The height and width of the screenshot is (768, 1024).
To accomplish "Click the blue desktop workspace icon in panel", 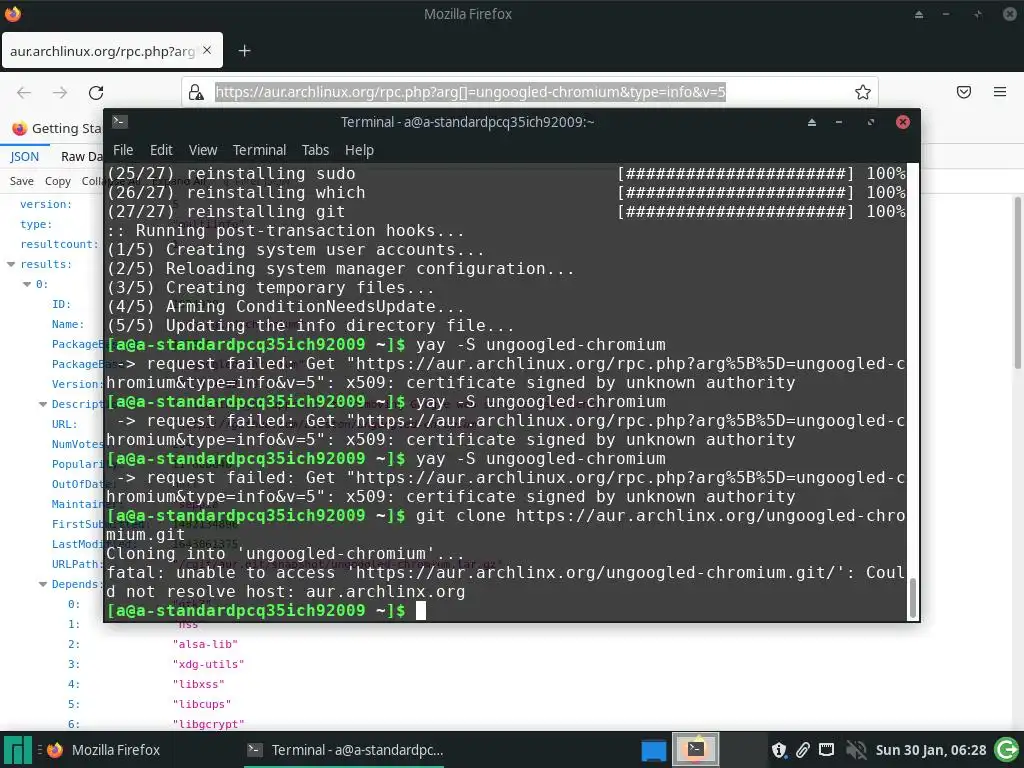I will 654,750.
